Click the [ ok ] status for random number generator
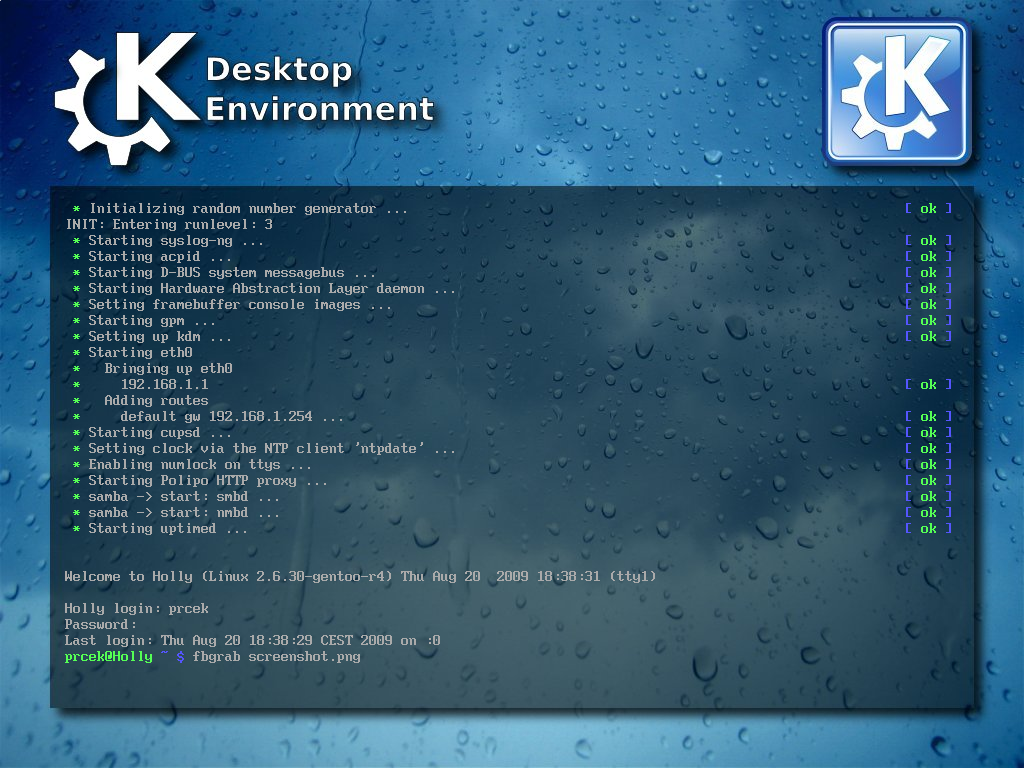Screen dimensions: 1024x768 [x=928, y=209]
